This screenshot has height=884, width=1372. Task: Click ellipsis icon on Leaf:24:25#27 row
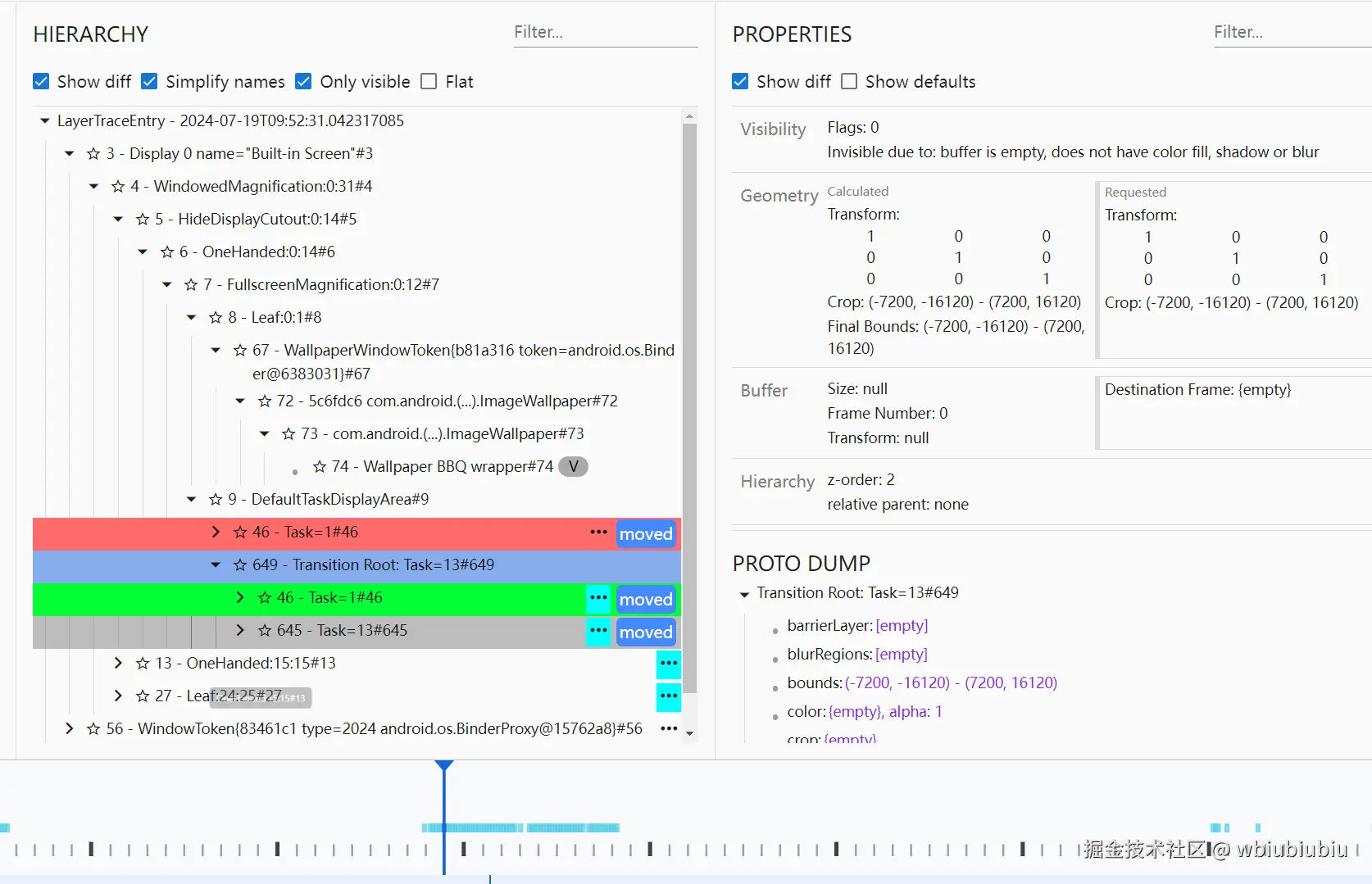[669, 696]
